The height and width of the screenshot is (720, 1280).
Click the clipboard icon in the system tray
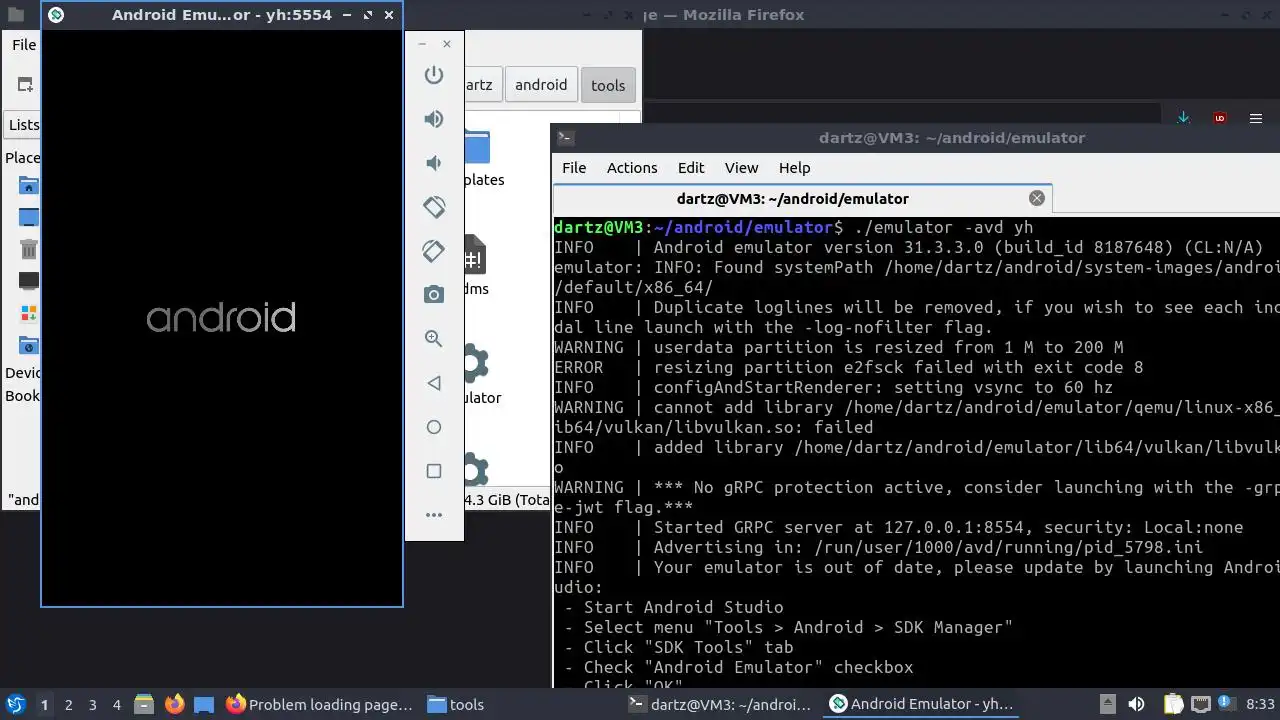coord(1172,704)
